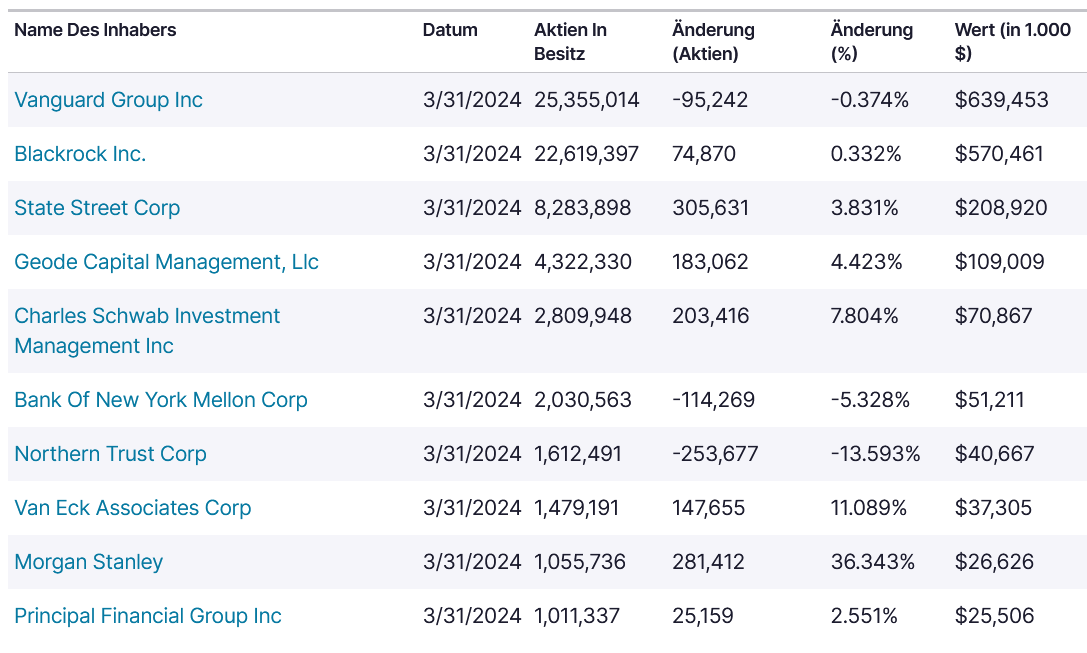Click the Wert (in 1.000 $) header
Viewport: 1087px width, 653px height.
coord(1012,42)
